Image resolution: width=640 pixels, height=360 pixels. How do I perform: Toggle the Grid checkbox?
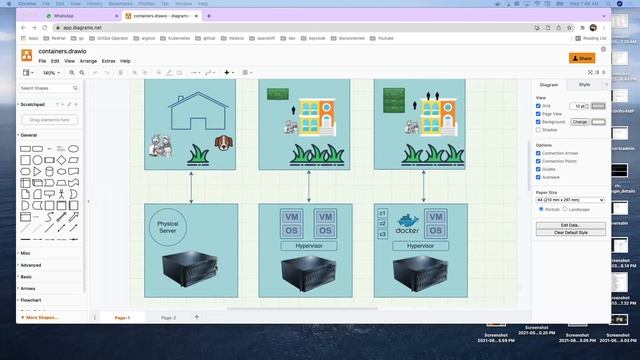click(x=538, y=106)
